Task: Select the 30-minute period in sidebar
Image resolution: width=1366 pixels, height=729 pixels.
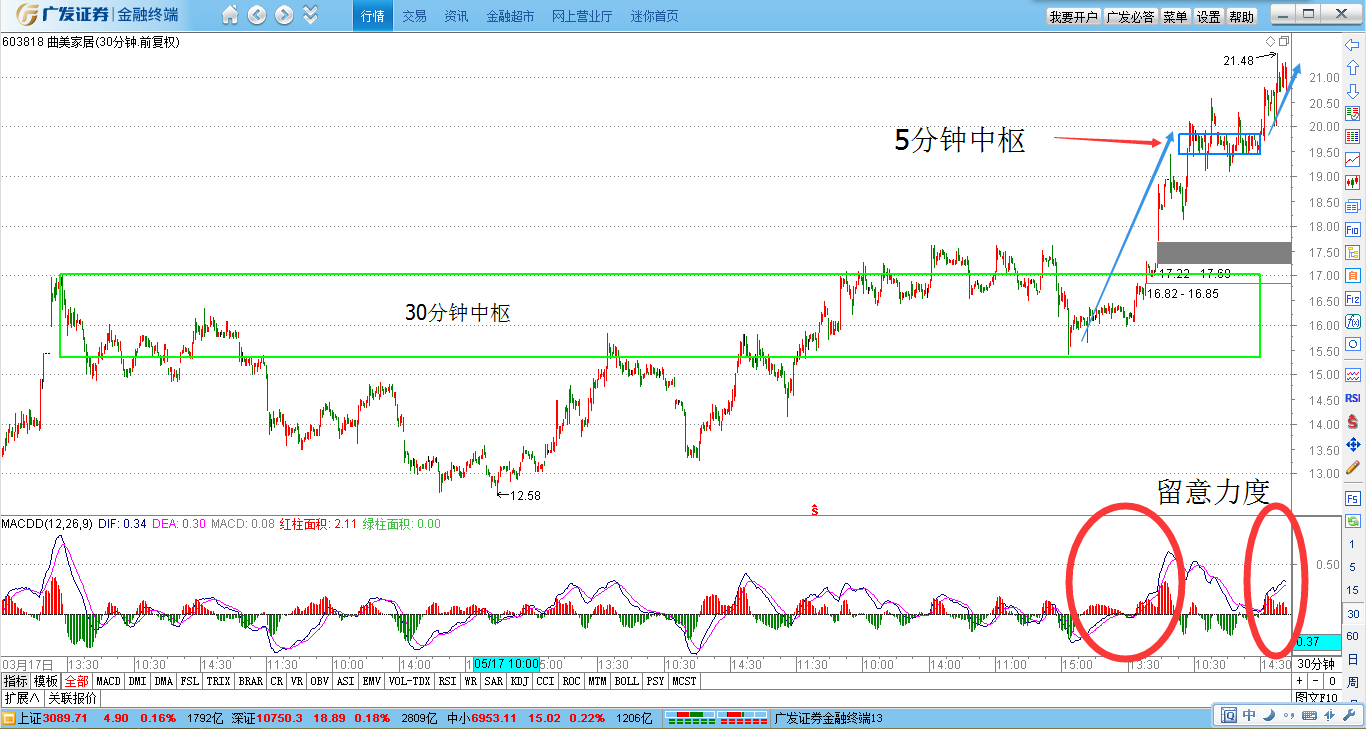Action: 1353,614
